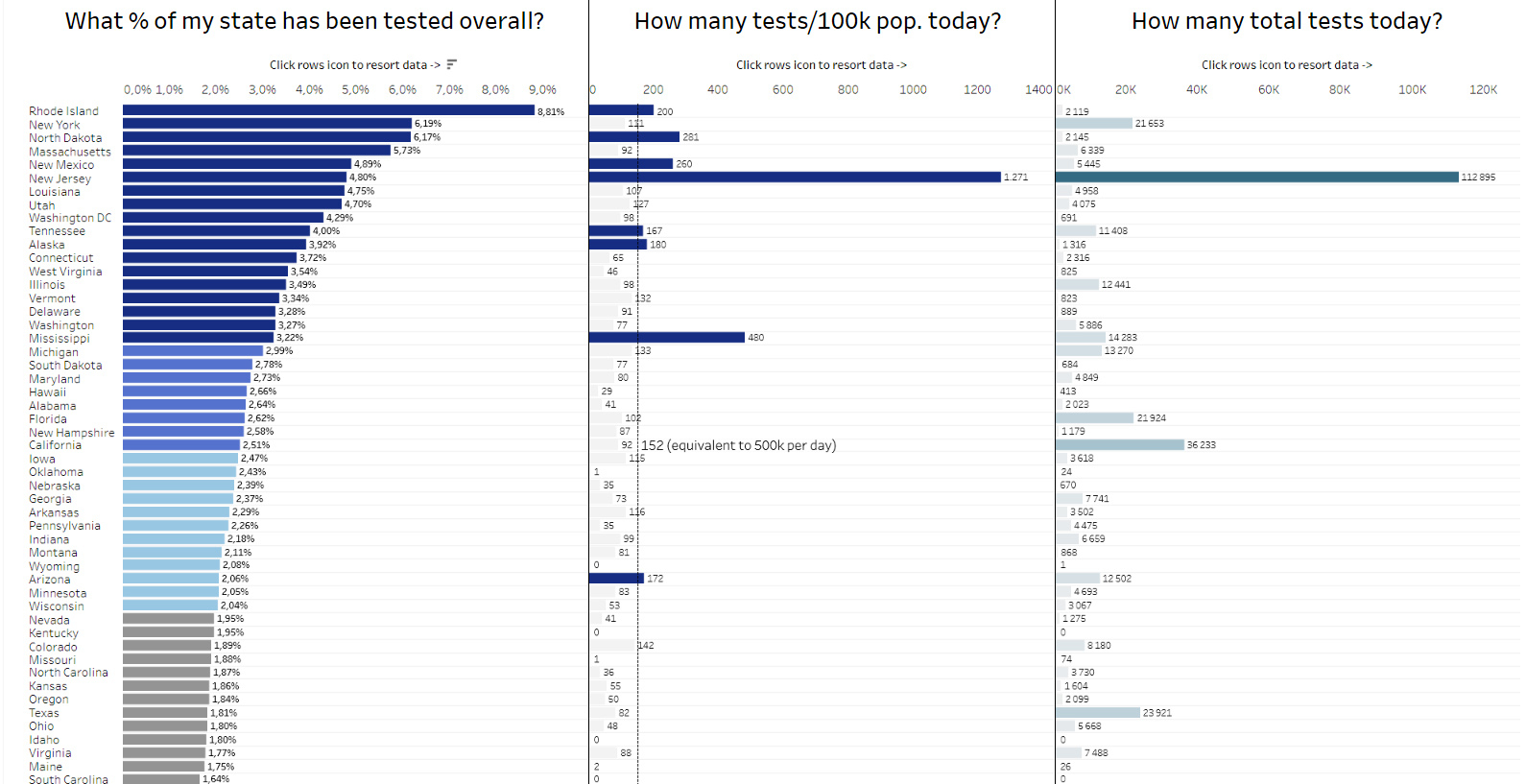This screenshot has width=1526, height=784.
Task: Select the Florida 21 924 total tests bar
Action: click(x=1095, y=418)
